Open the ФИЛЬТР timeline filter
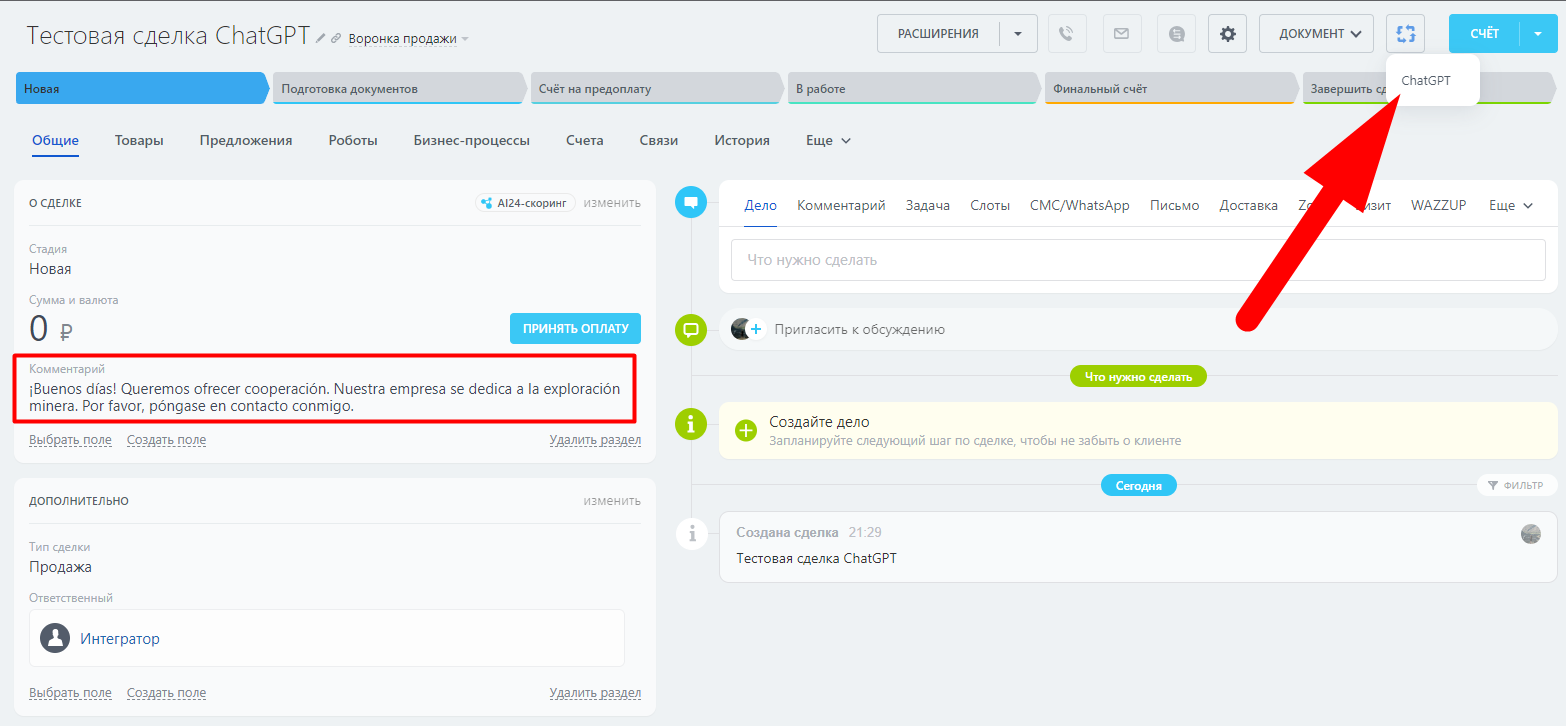1566x726 pixels. (1516, 485)
